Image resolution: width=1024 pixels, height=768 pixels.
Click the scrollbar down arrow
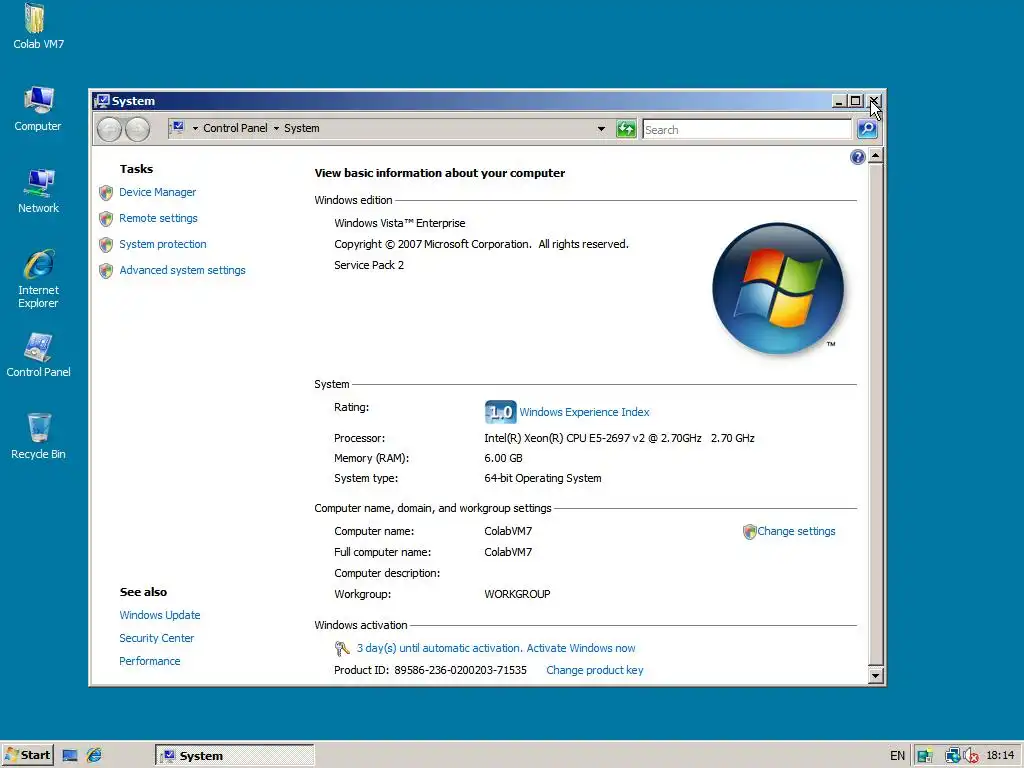point(876,676)
